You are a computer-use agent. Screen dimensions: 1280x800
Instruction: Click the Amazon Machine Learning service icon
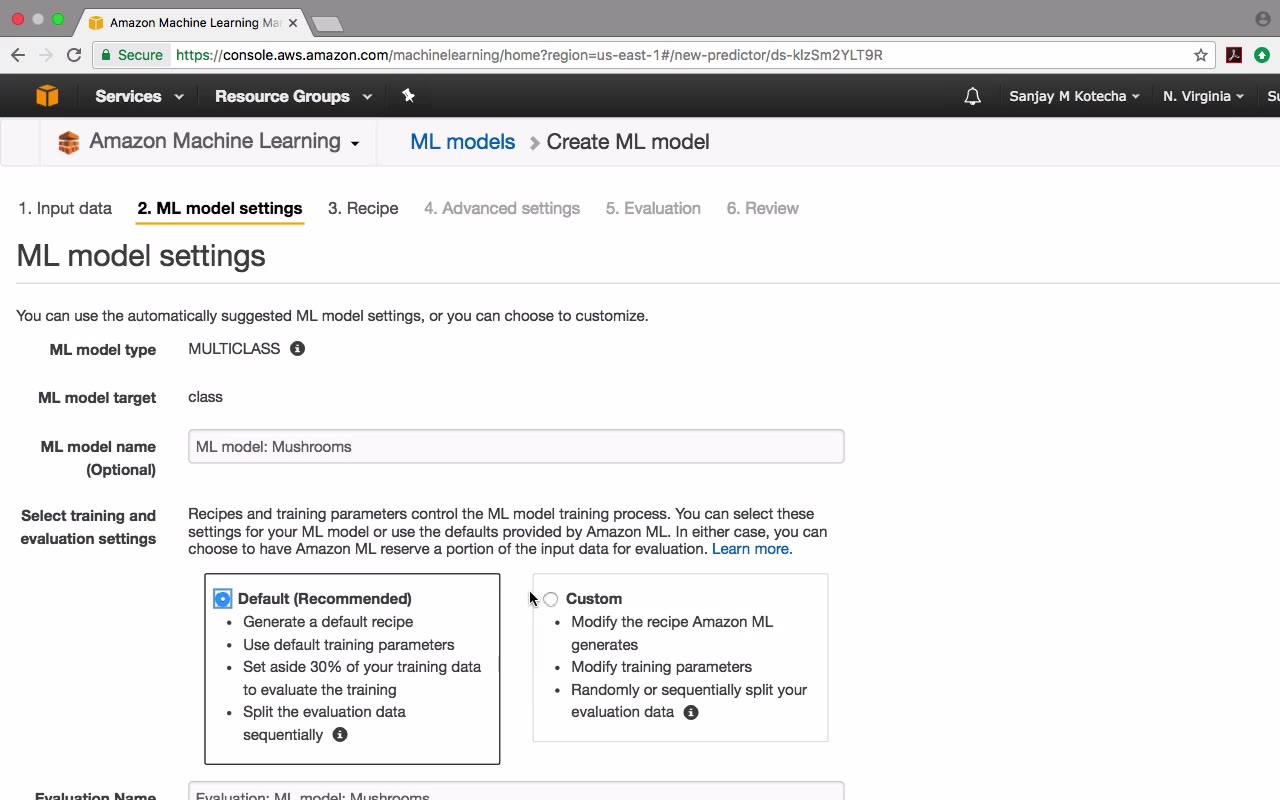point(68,143)
